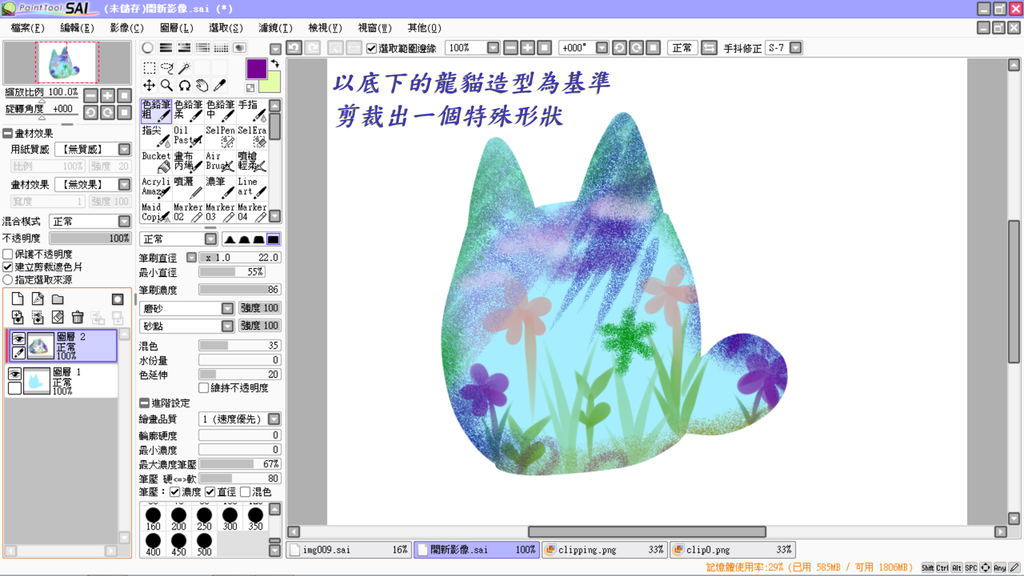Viewport: 1024px width, 576px height.
Task: Select the Bucket fill tool
Action: click(158, 162)
